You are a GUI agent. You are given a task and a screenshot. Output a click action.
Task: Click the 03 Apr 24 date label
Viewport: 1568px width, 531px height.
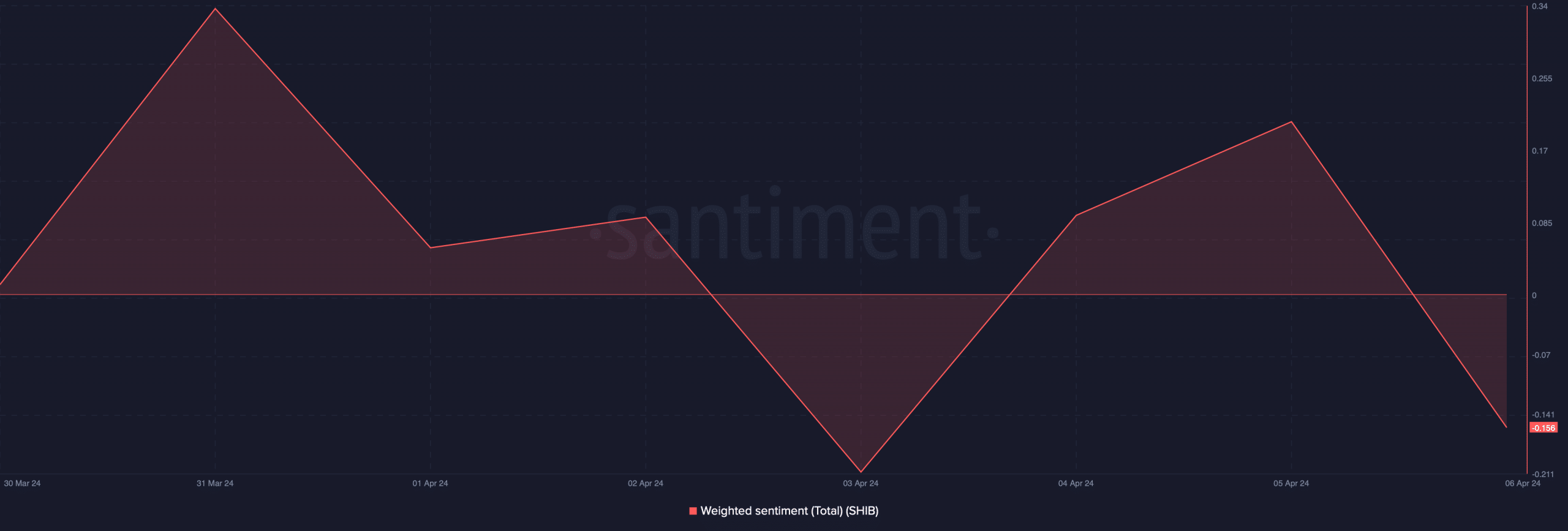coord(861,483)
